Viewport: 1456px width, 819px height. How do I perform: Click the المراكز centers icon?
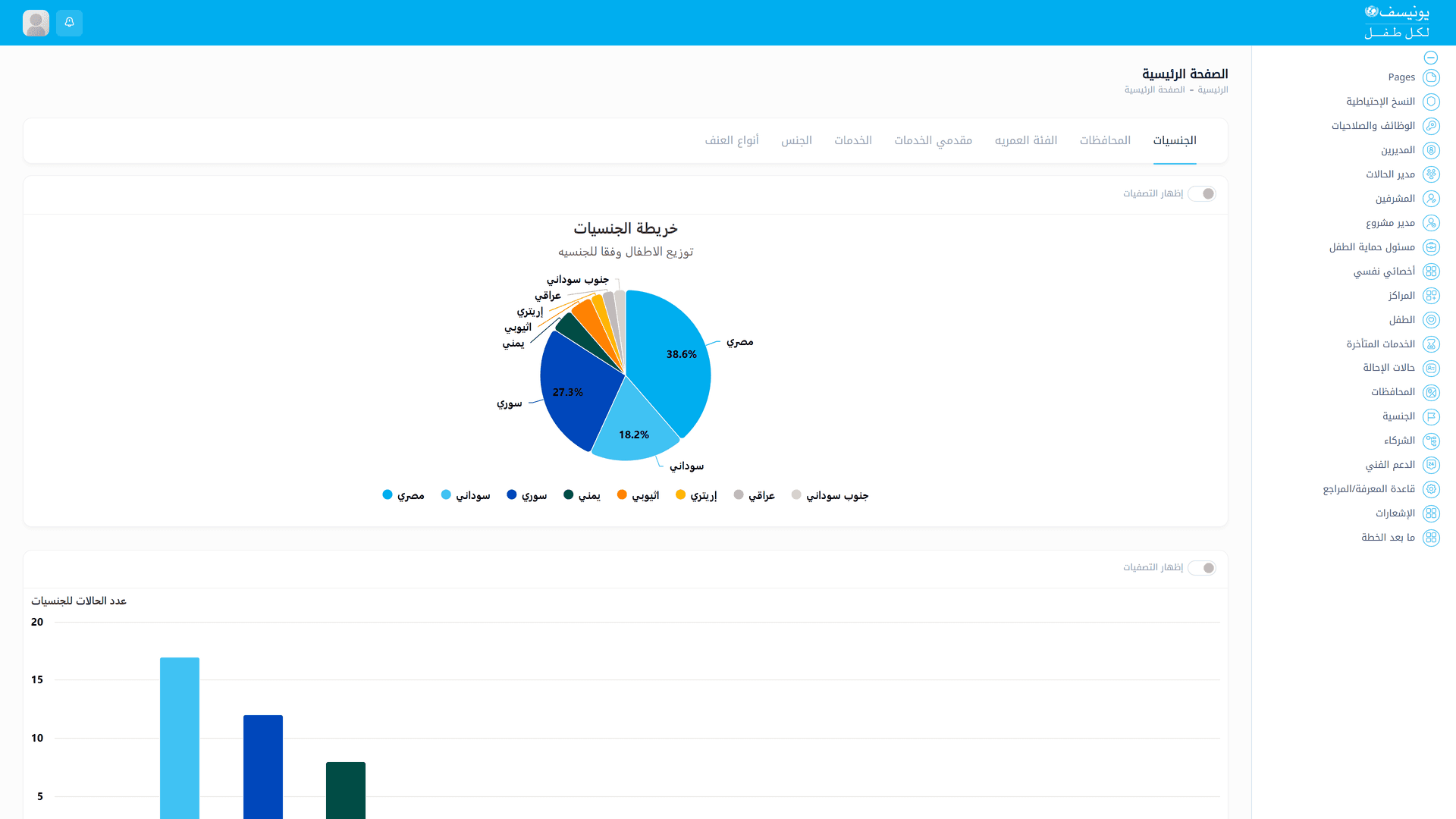[x=1431, y=296]
